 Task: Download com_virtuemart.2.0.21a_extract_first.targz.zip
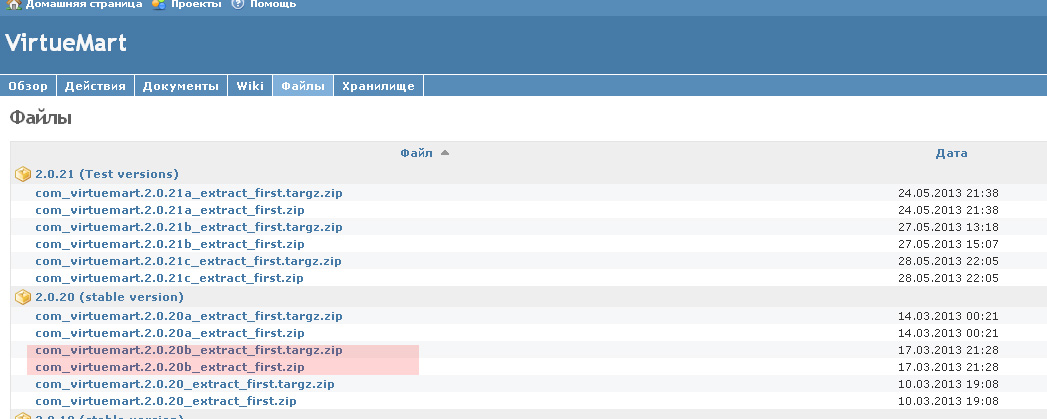tap(188, 193)
